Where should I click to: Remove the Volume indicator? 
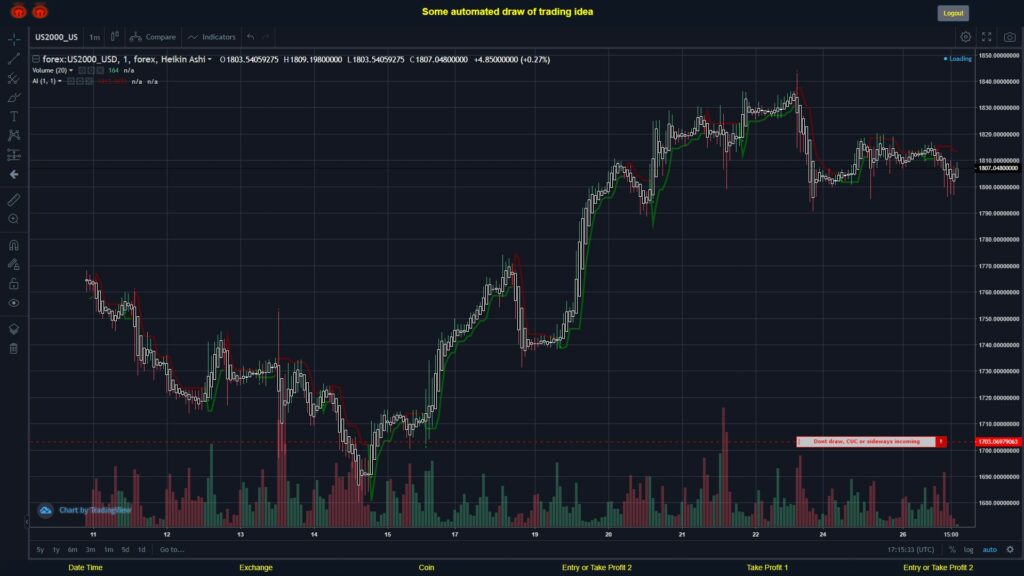coord(100,71)
